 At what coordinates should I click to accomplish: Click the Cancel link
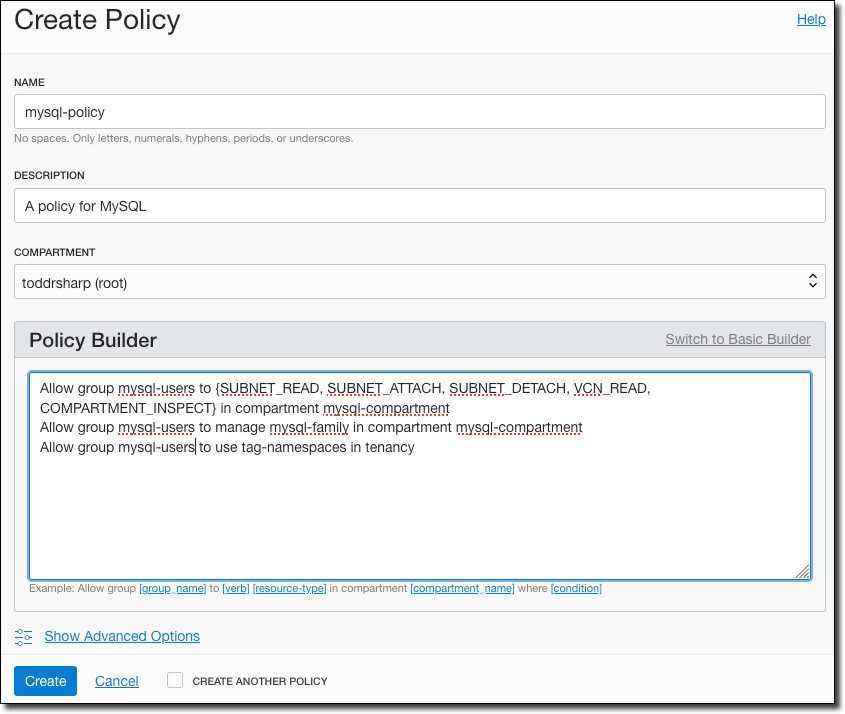(x=116, y=681)
